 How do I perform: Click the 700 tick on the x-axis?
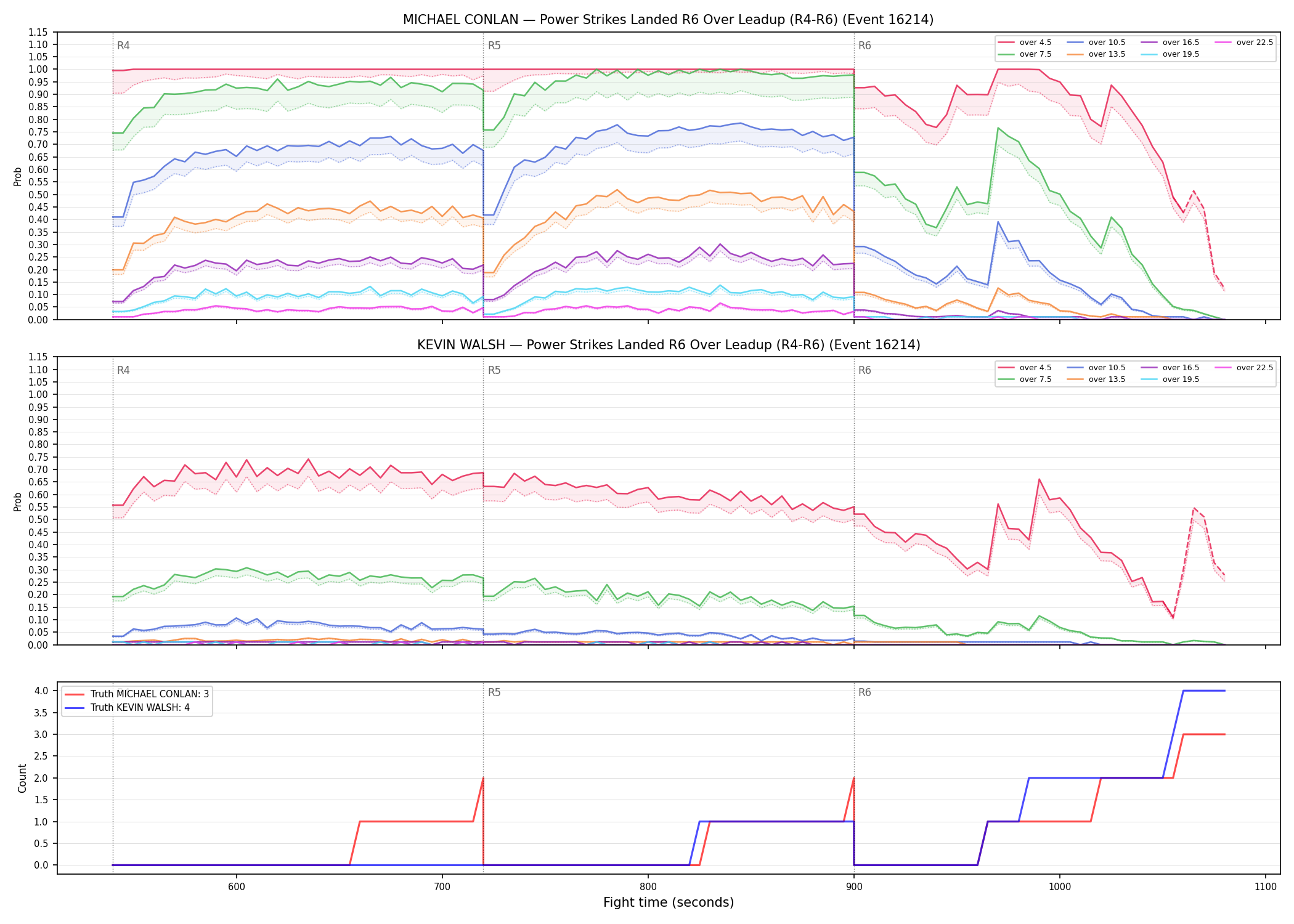coord(442,886)
